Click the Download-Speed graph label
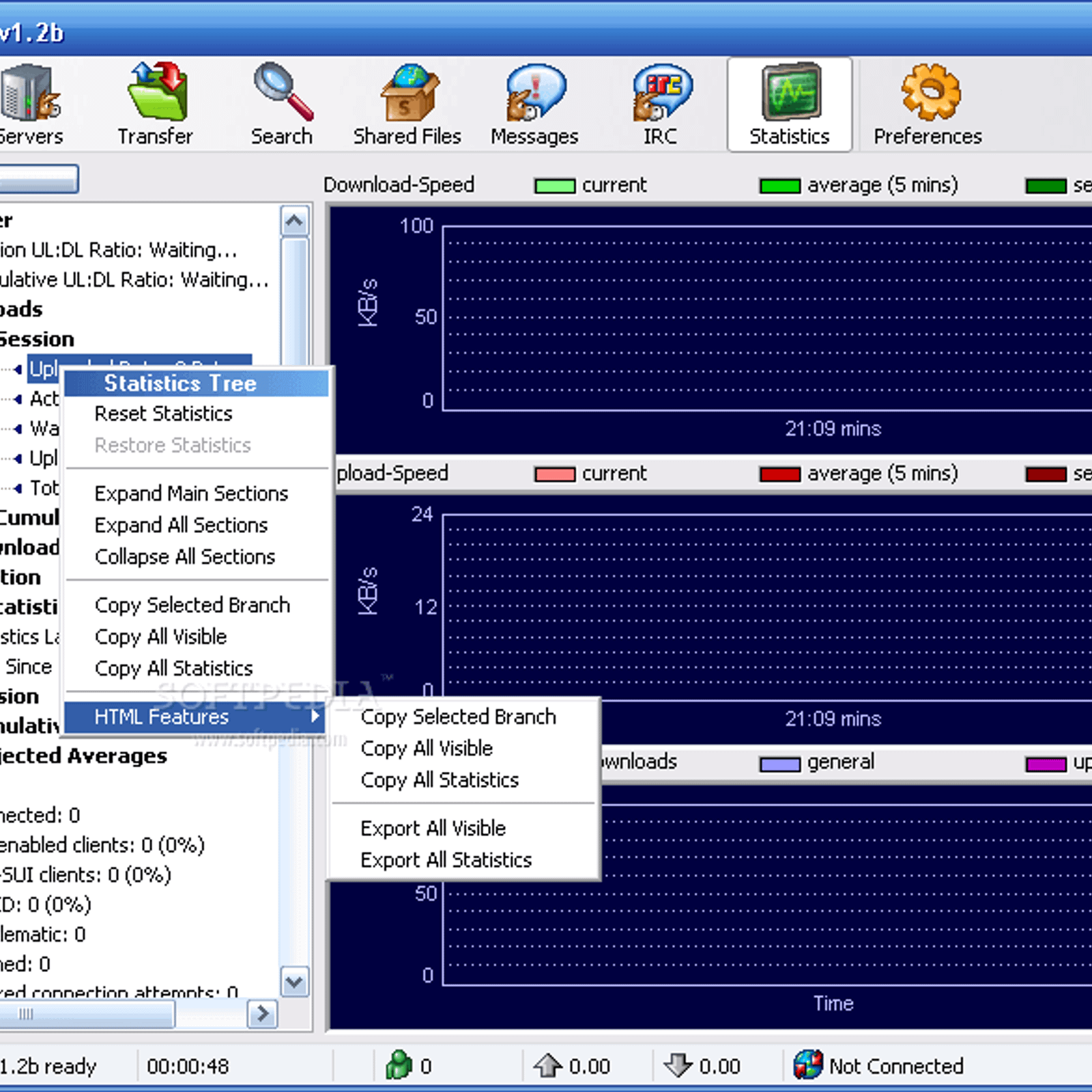 (399, 185)
